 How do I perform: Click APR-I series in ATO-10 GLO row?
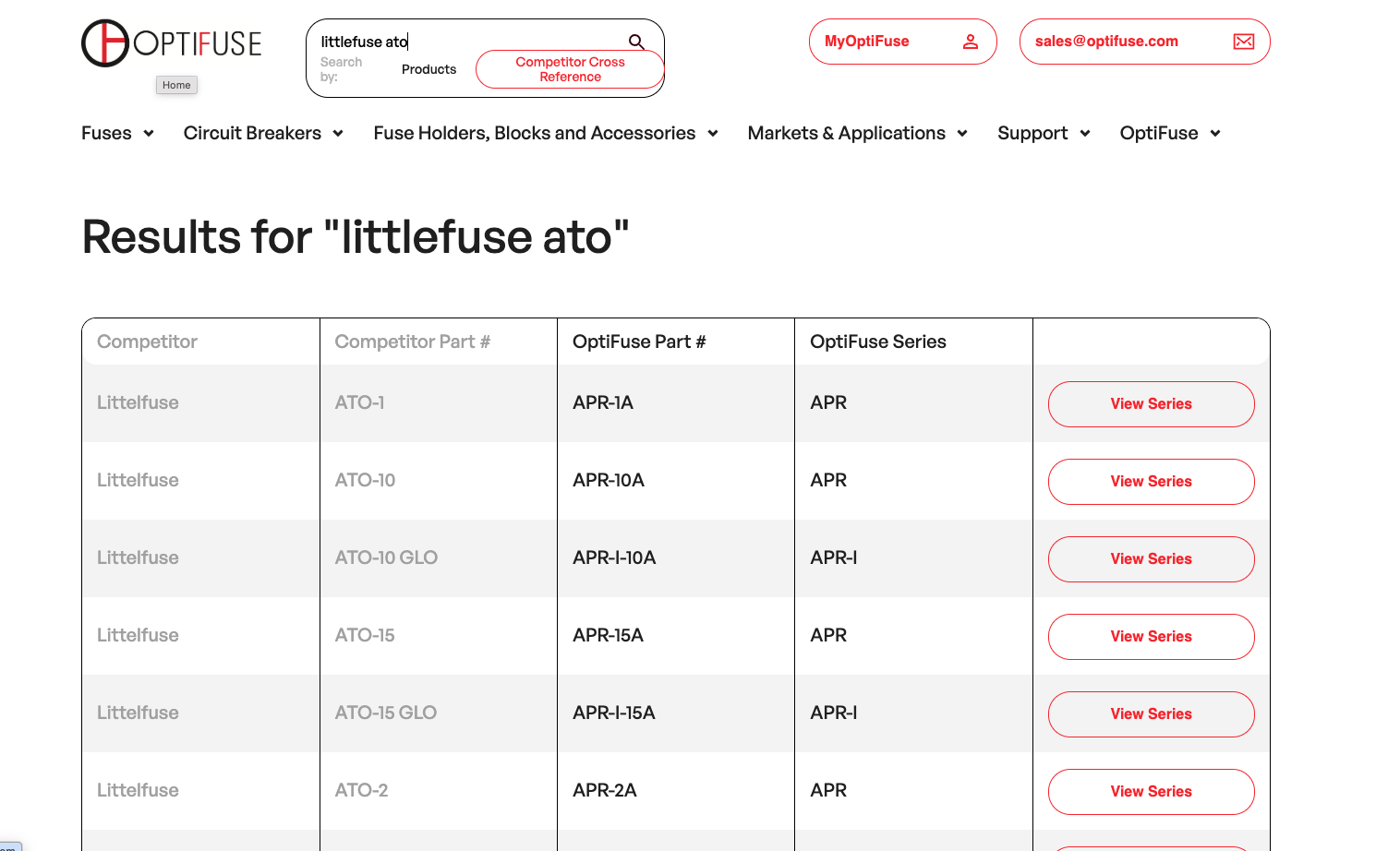click(834, 557)
